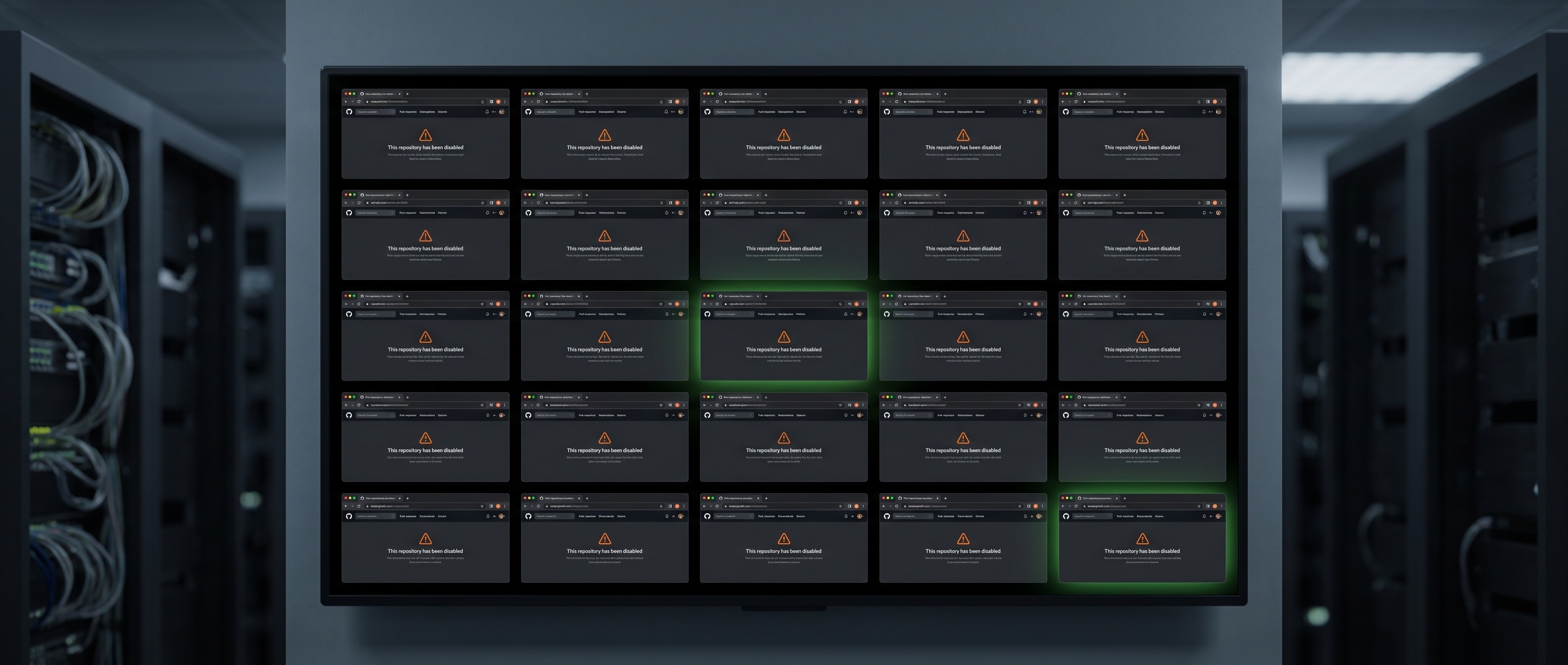Click the orange warning triangle in the center glowing window

(x=784, y=336)
